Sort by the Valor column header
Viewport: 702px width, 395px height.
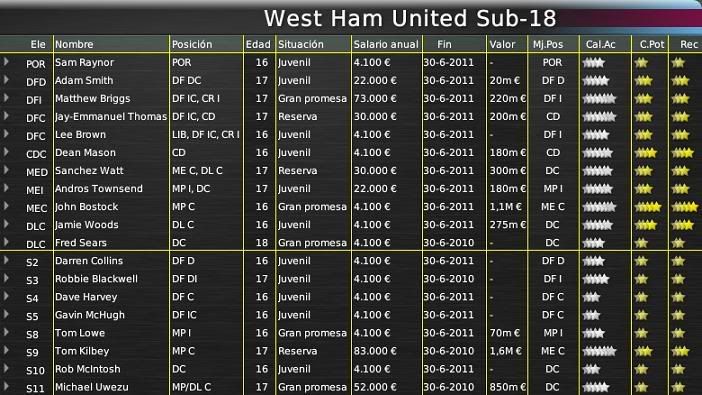[x=502, y=44]
